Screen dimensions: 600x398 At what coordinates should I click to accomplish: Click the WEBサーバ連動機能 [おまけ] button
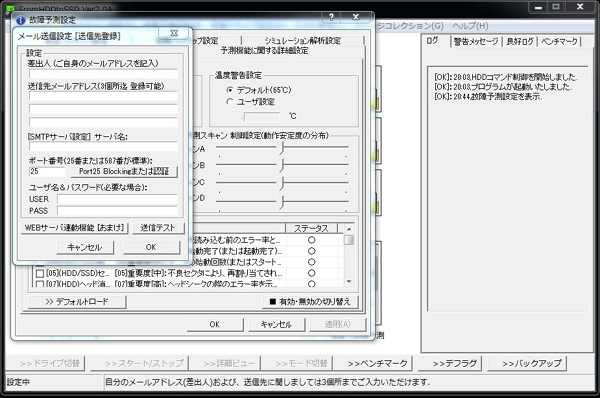click(x=75, y=228)
